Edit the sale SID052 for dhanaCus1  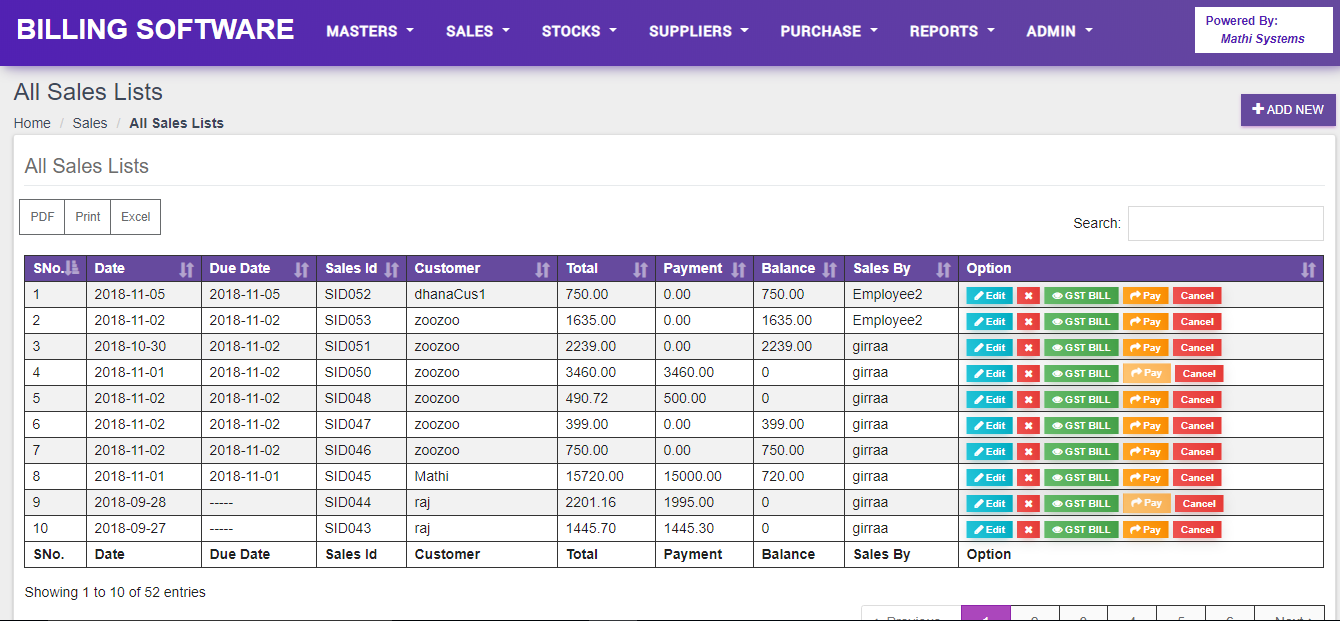point(988,295)
